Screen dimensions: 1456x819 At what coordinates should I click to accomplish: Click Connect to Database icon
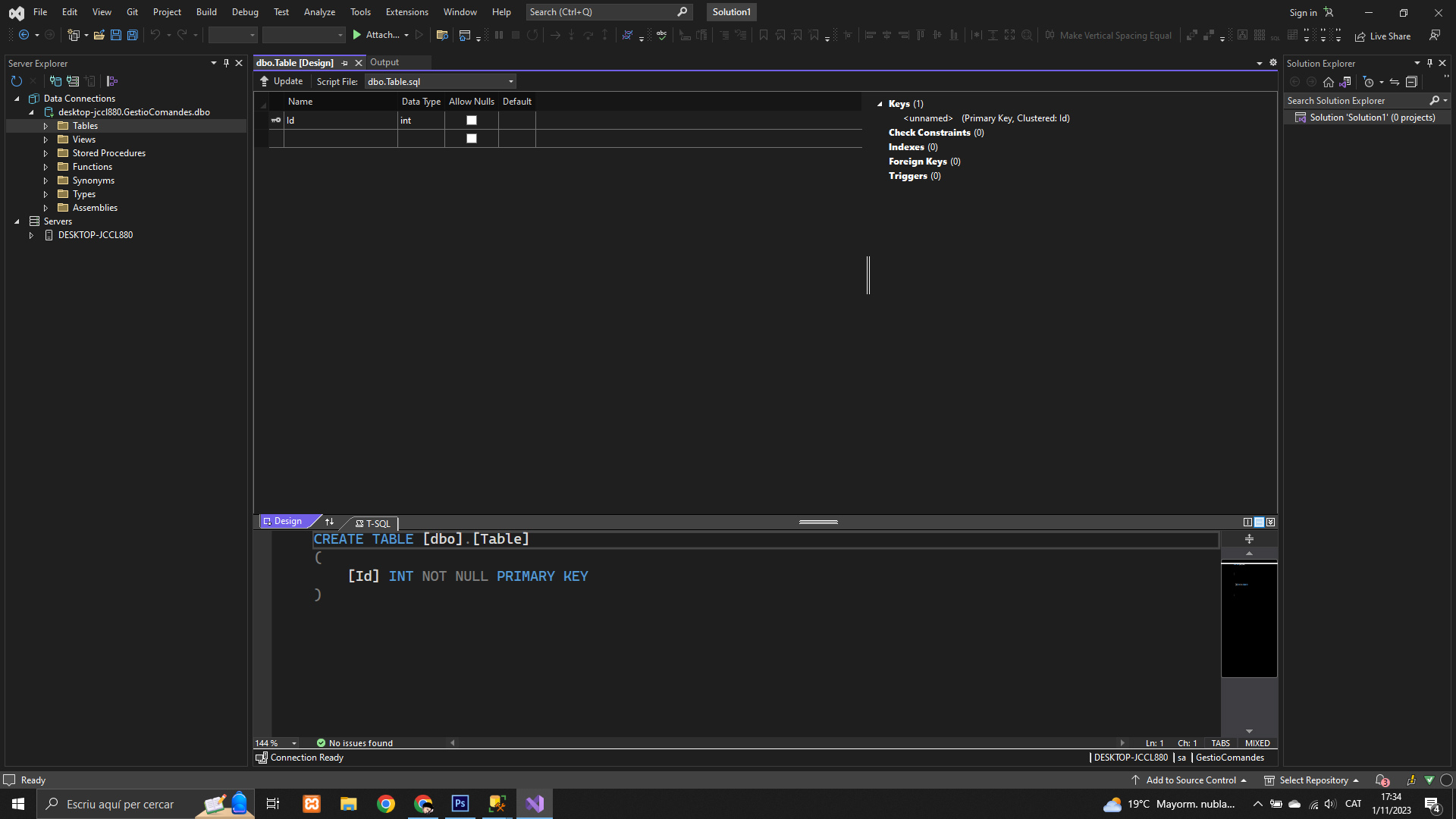(55, 81)
